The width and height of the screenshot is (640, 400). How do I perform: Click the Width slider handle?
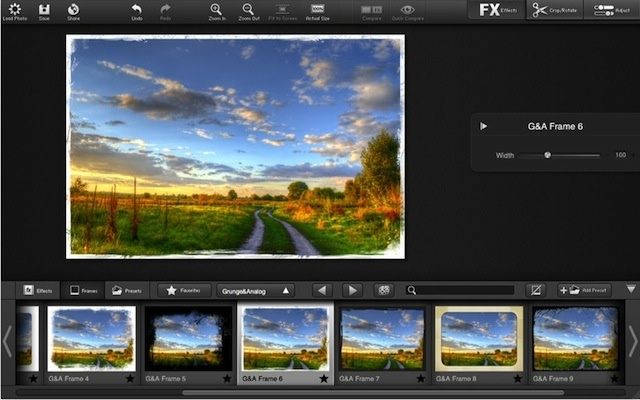pyautogui.click(x=547, y=155)
